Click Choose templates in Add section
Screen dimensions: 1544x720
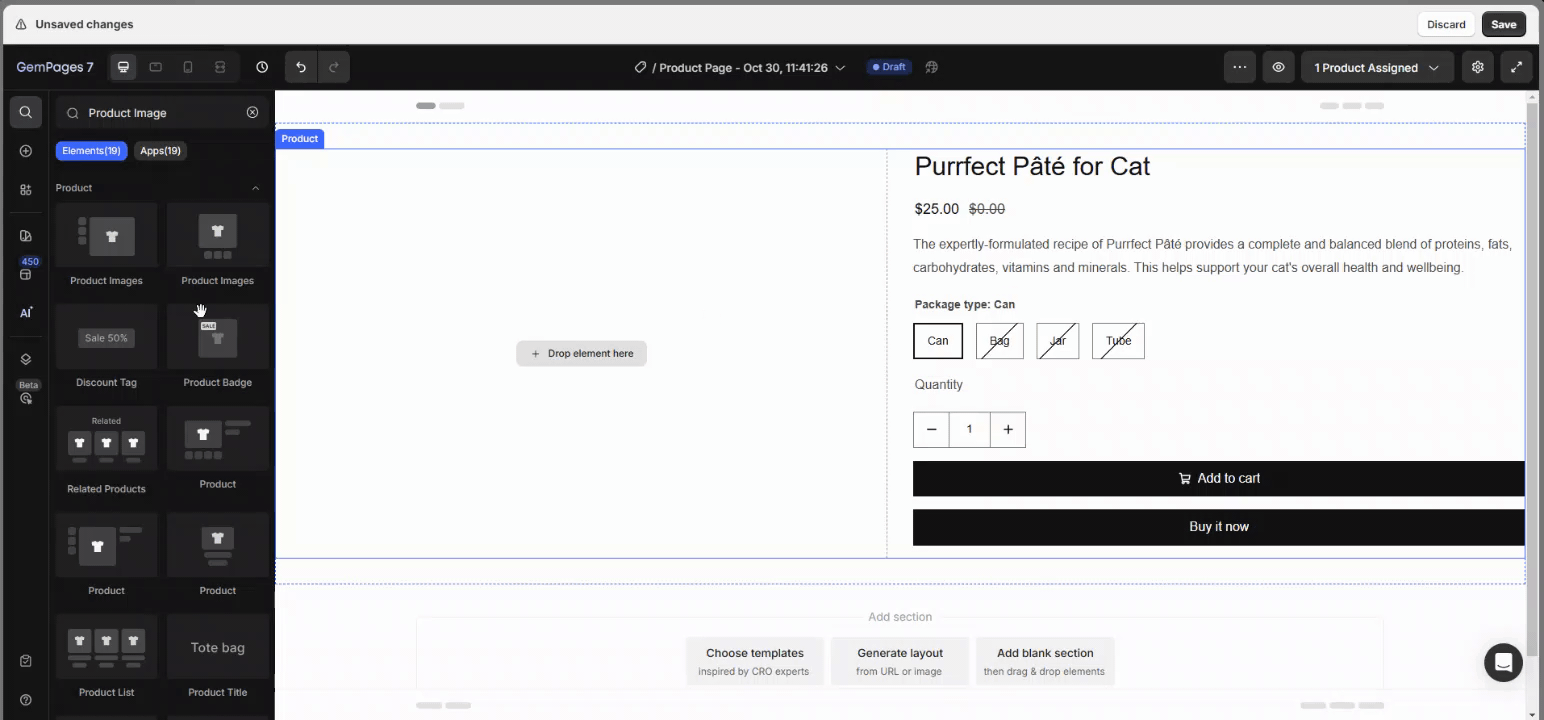coord(754,661)
